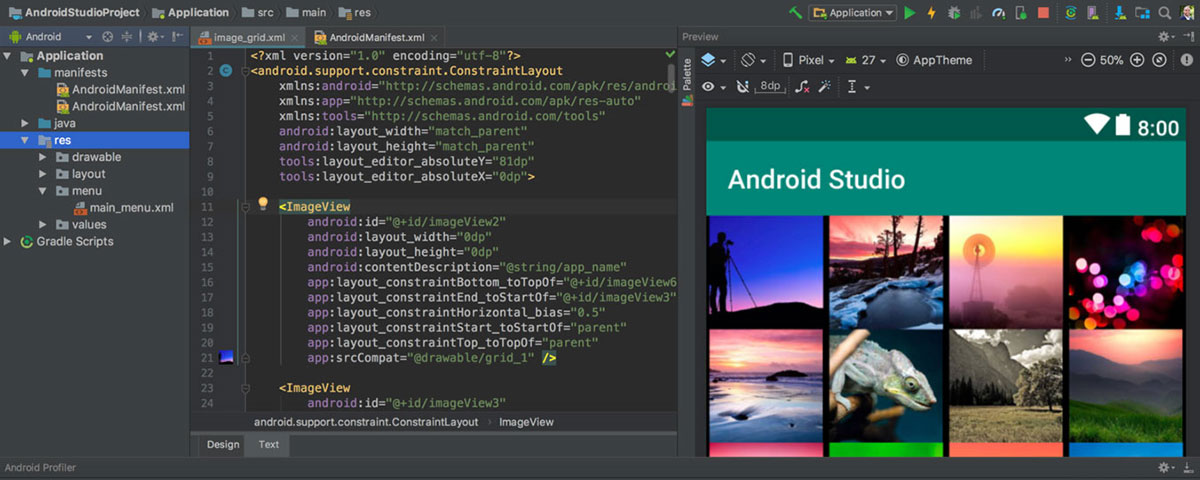
Task: Open the Pixel device dropdown
Action: tap(808, 60)
